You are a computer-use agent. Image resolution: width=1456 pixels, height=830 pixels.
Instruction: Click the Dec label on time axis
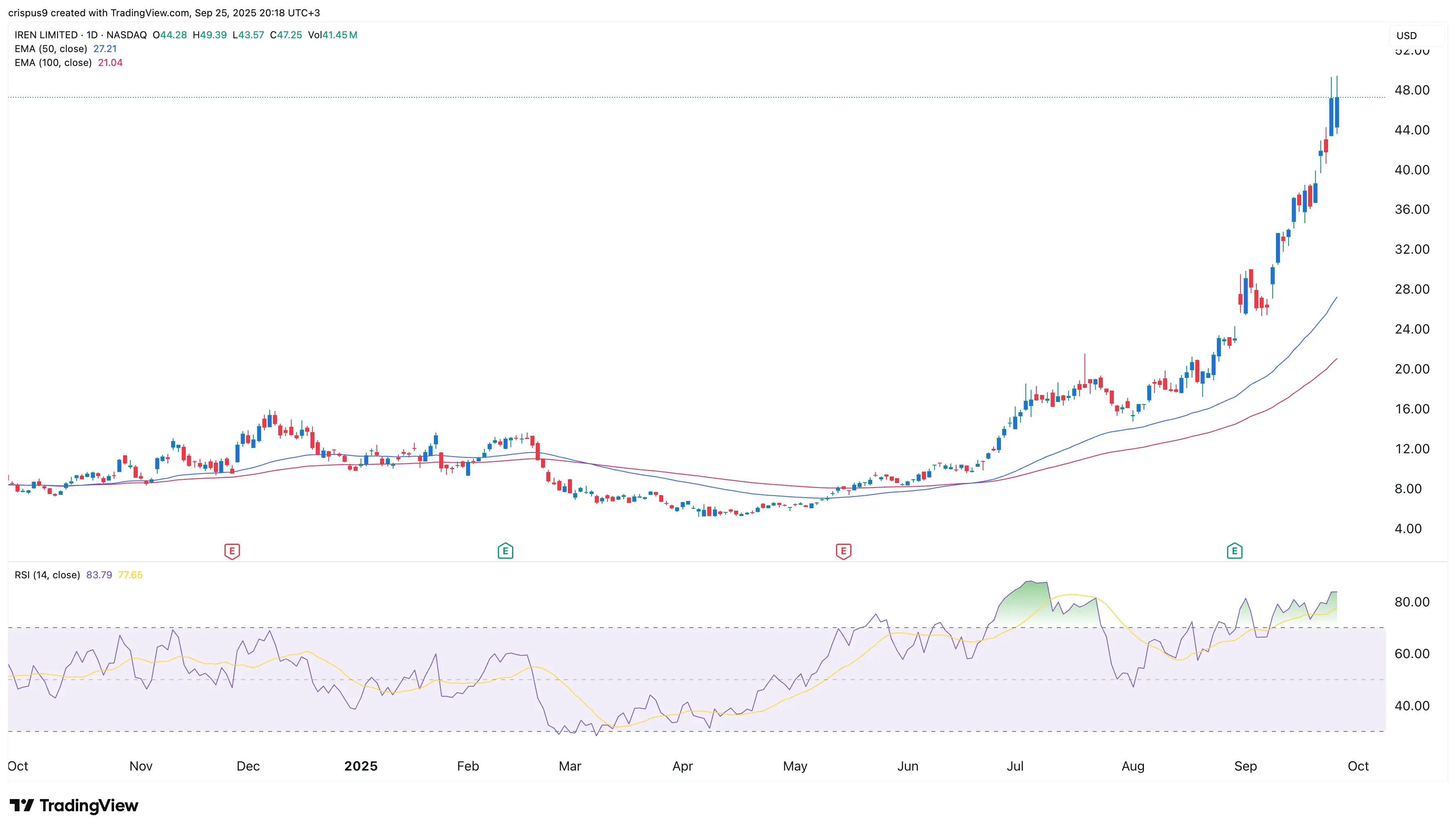pos(248,766)
